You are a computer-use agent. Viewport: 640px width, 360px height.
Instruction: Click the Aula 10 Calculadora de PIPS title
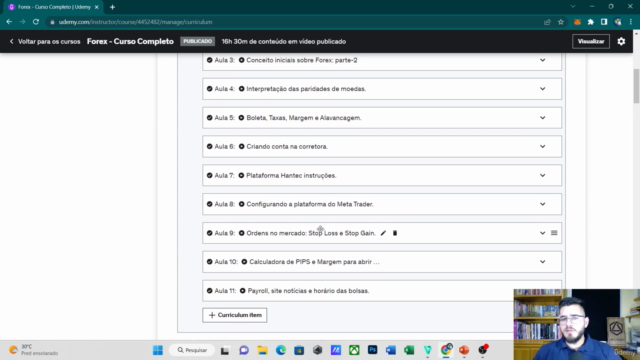tap(314, 262)
